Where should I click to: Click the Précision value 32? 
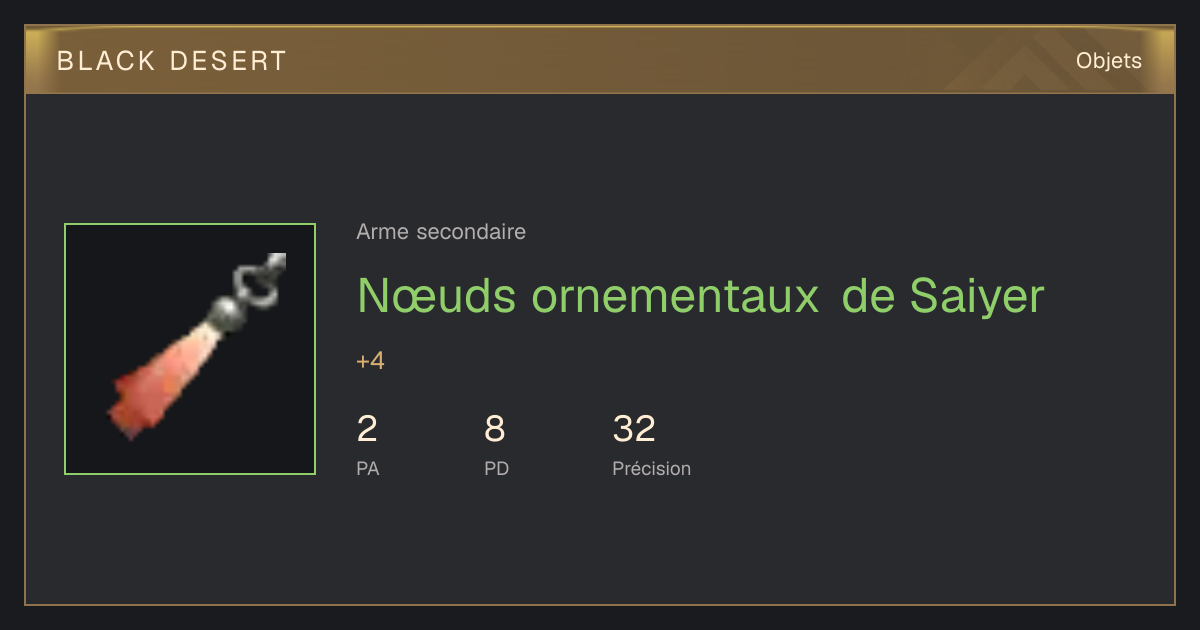click(x=634, y=429)
